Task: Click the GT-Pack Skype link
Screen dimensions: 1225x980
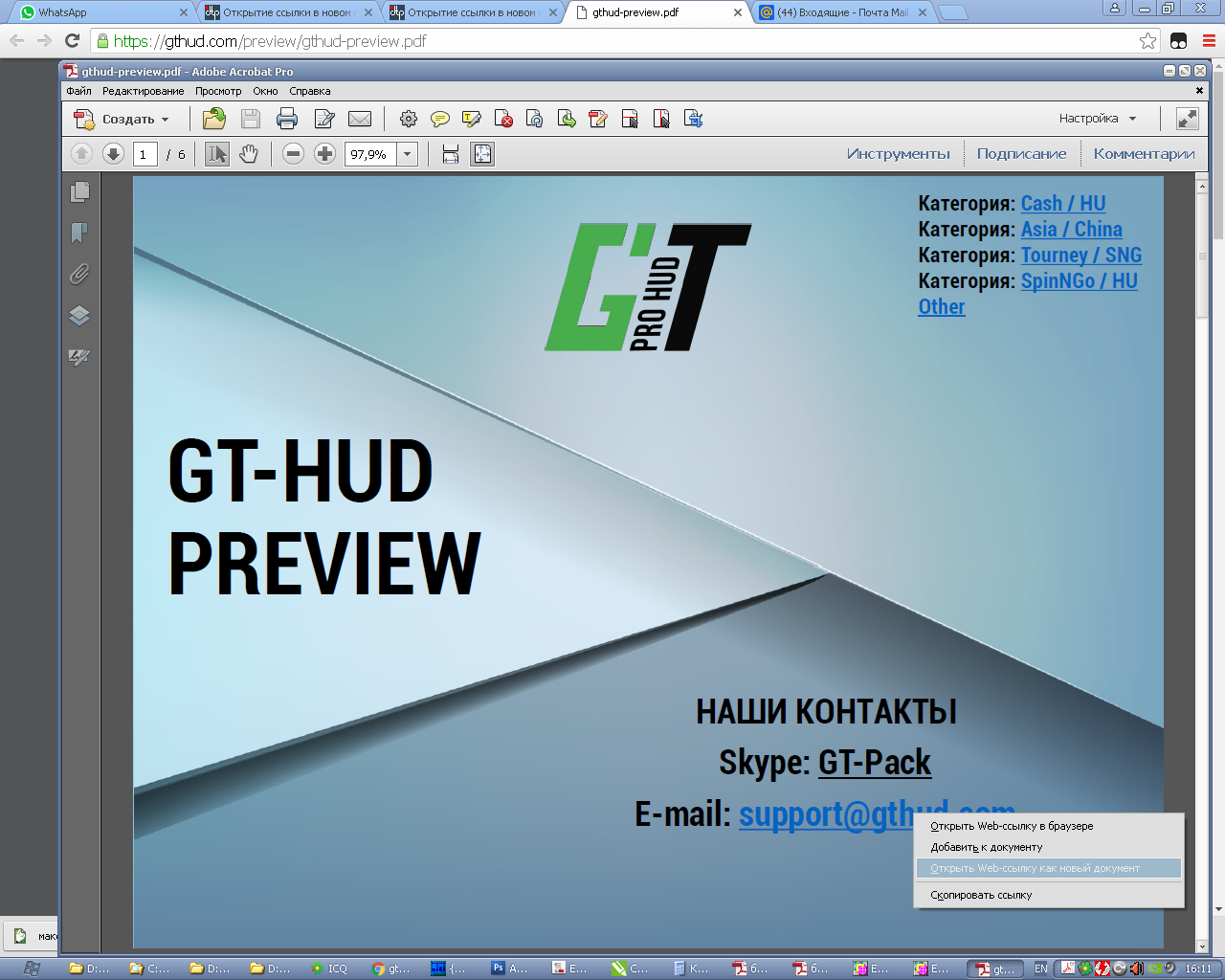Action: pyautogui.click(x=875, y=763)
